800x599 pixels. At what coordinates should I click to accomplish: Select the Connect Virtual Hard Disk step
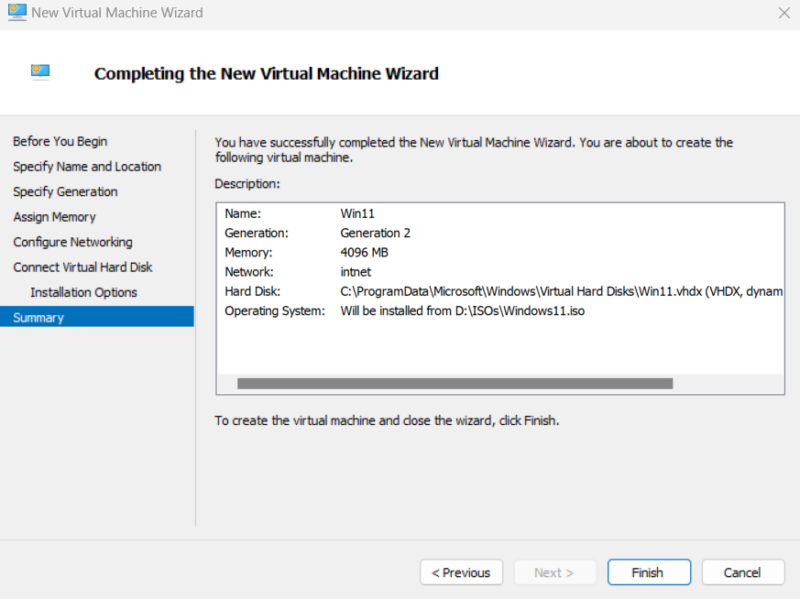point(83,267)
